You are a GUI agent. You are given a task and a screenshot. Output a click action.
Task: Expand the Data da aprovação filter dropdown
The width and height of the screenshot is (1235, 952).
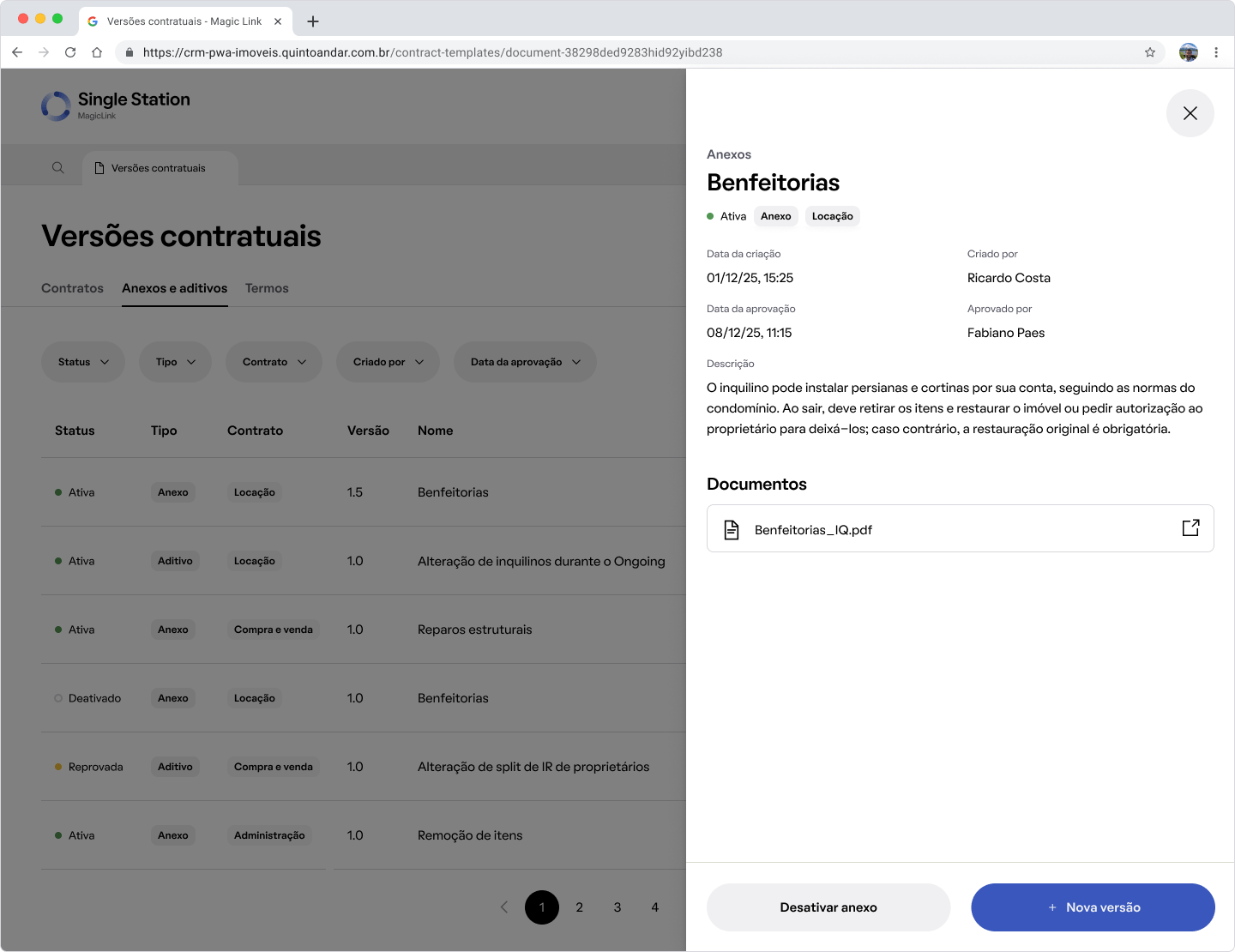525,362
